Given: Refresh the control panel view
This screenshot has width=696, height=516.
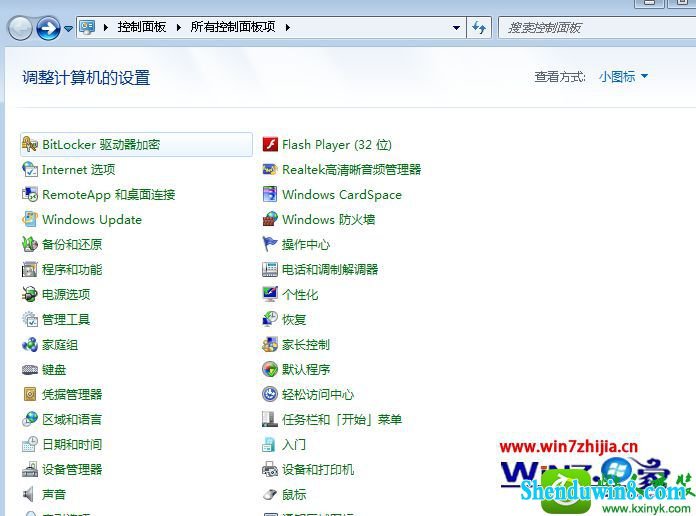Looking at the screenshot, I should [479, 28].
